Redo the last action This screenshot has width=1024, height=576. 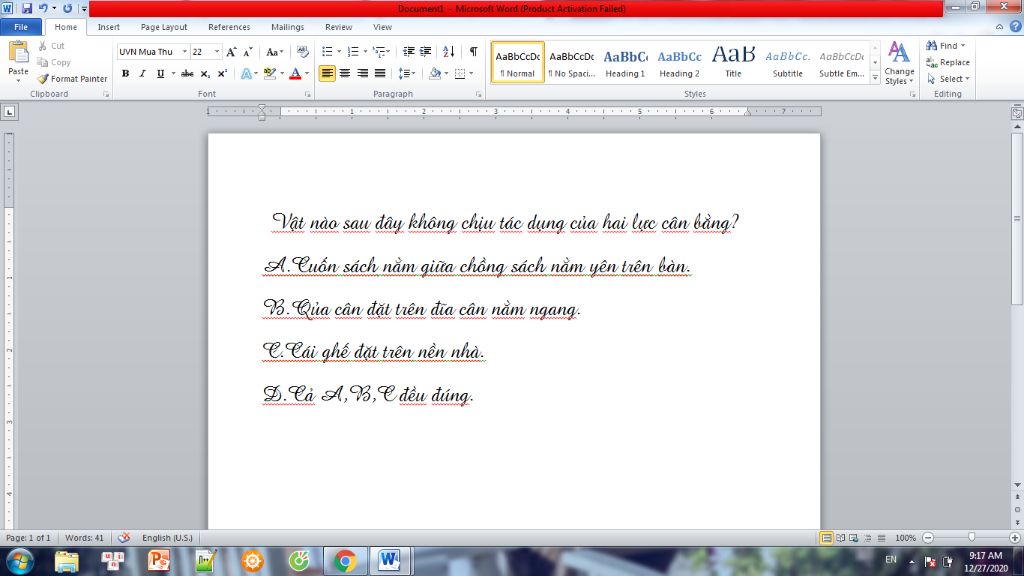67,8
